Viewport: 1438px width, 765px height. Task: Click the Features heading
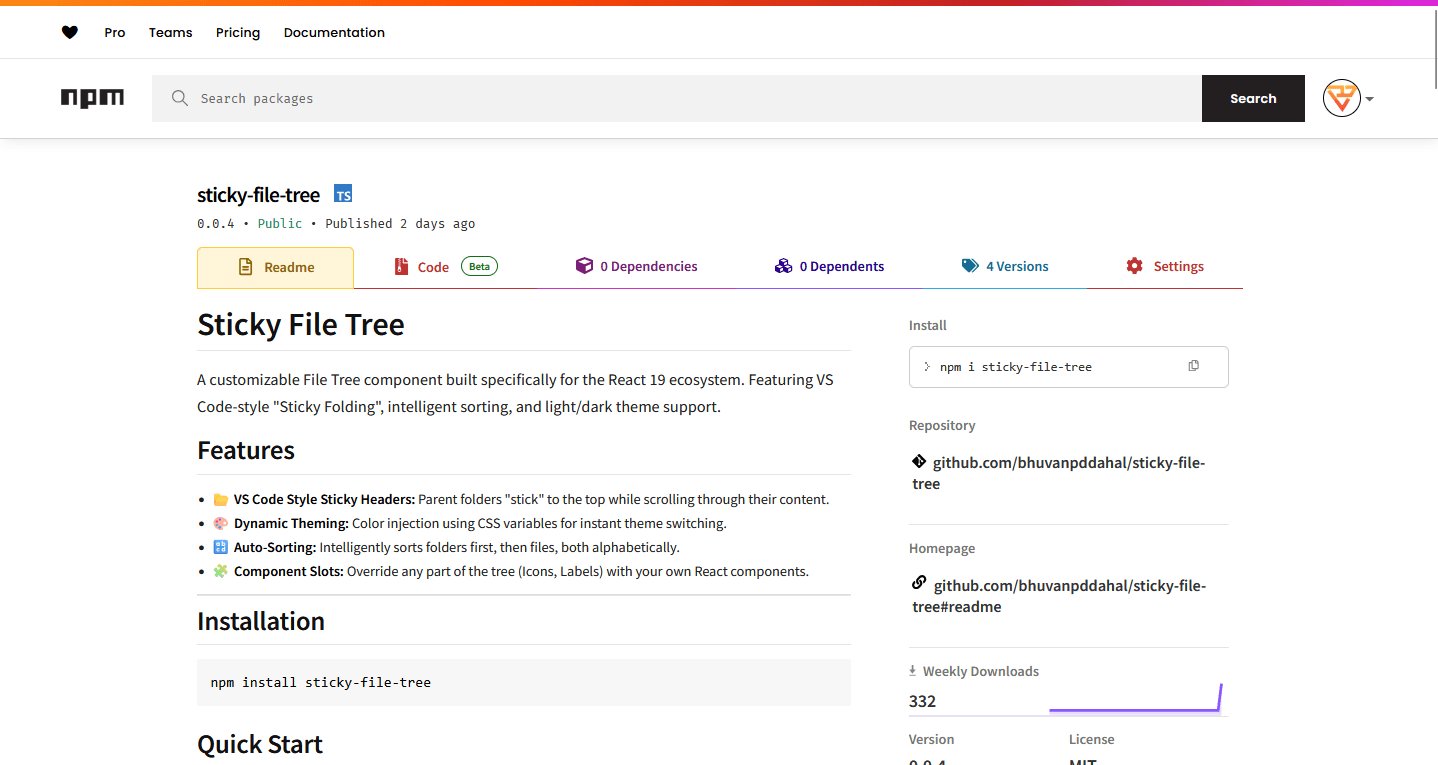click(246, 450)
